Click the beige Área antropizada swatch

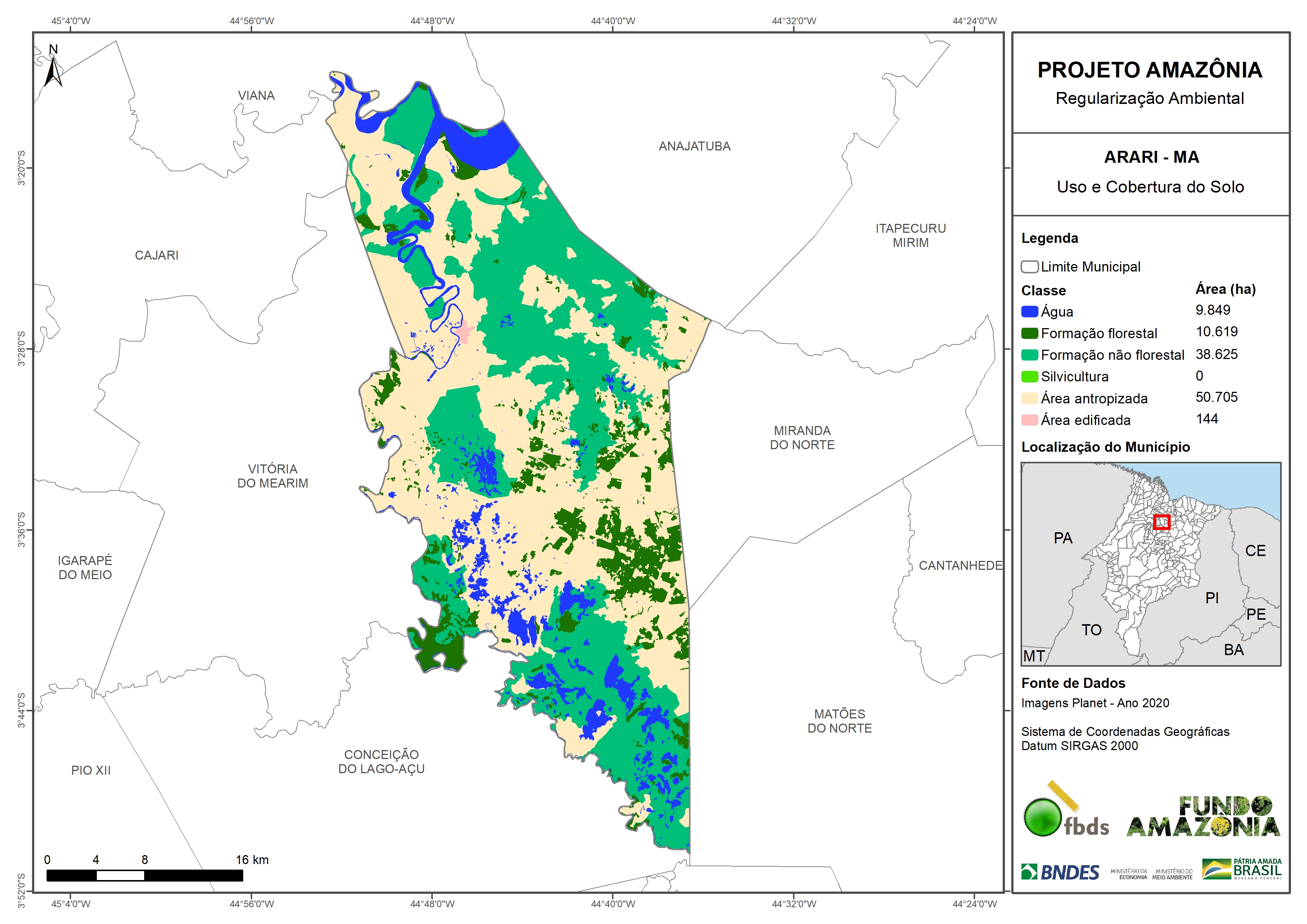(1029, 398)
